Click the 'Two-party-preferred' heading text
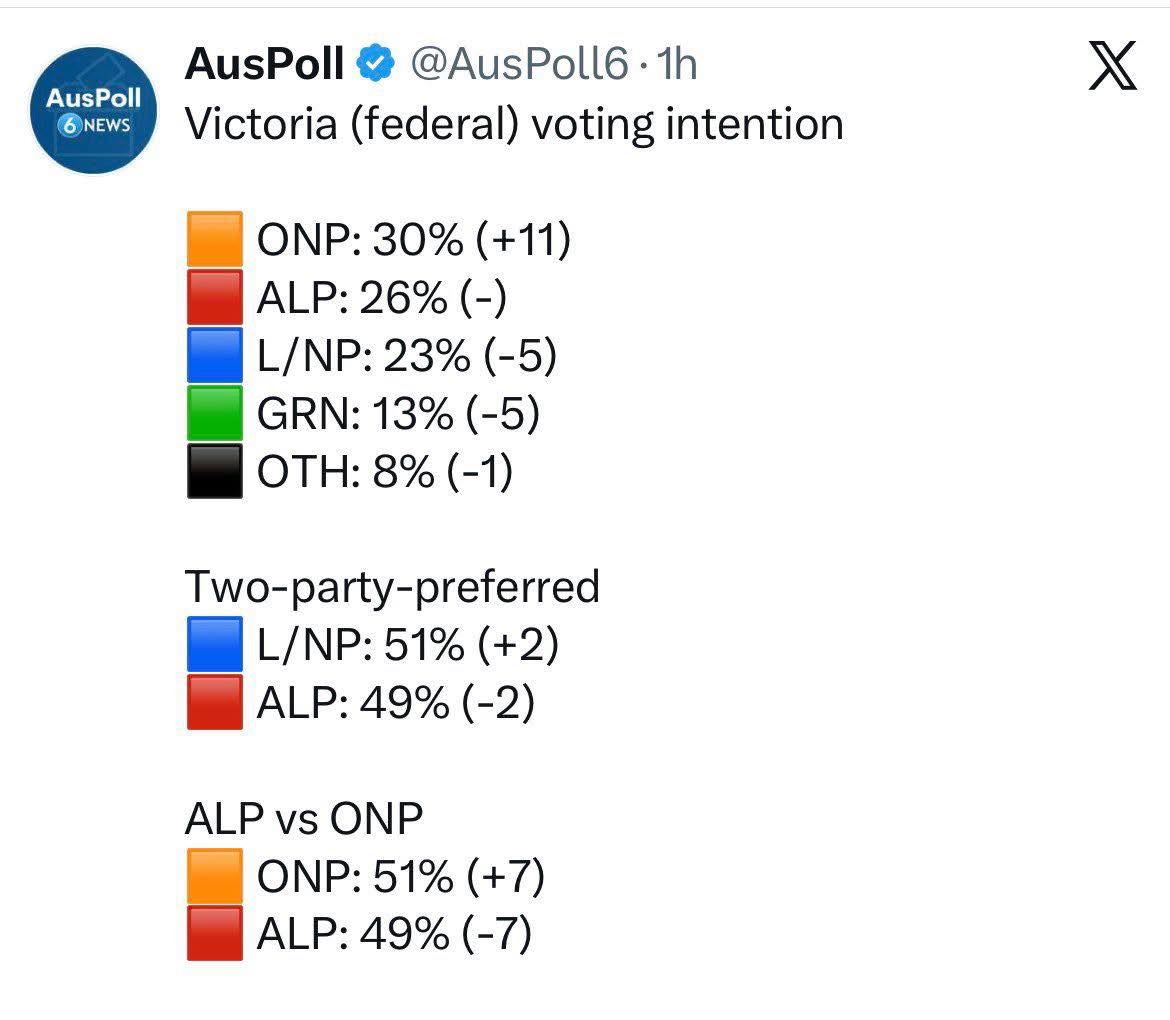Viewport: 1170px width, 1020px height. (x=392, y=587)
